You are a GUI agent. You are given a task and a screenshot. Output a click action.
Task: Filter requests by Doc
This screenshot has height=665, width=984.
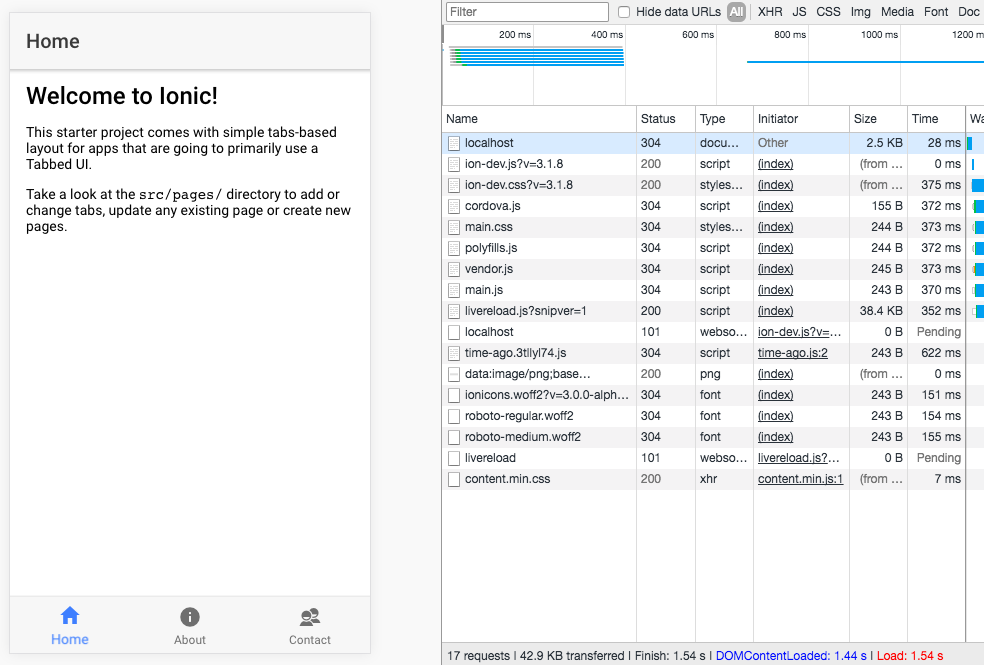968,12
